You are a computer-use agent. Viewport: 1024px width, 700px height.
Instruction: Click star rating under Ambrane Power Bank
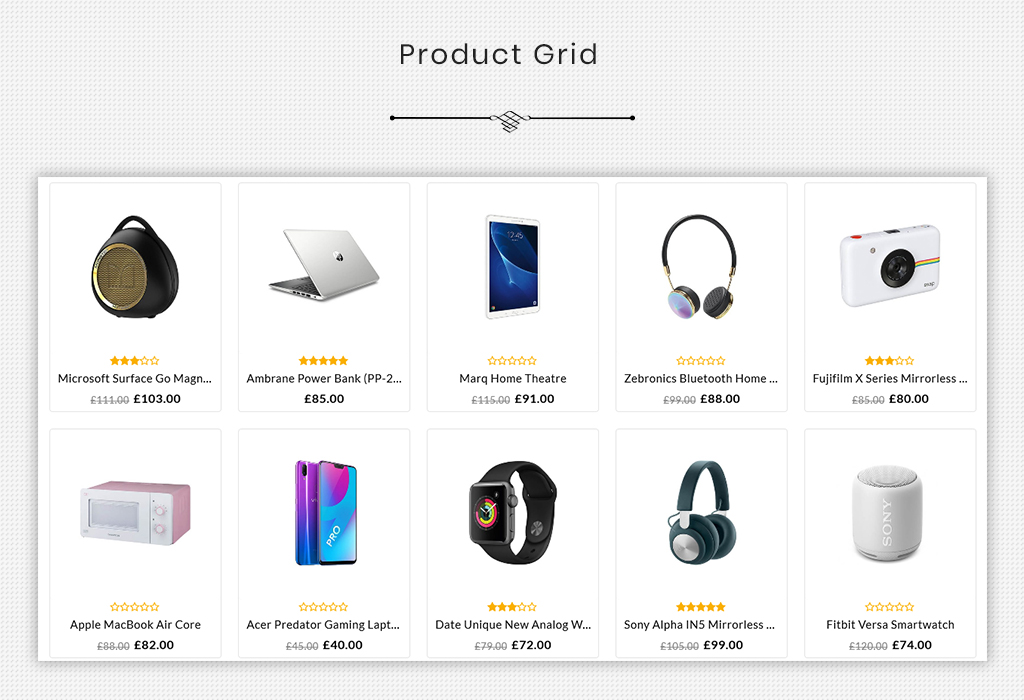(323, 360)
